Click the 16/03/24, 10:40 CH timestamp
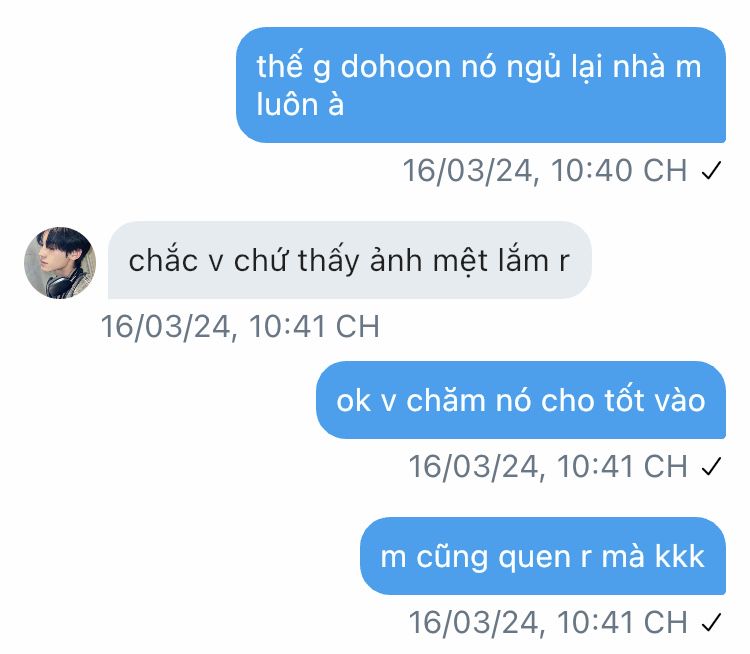Image resolution: width=750 pixels, height=654 pixels. coord(545,170)
